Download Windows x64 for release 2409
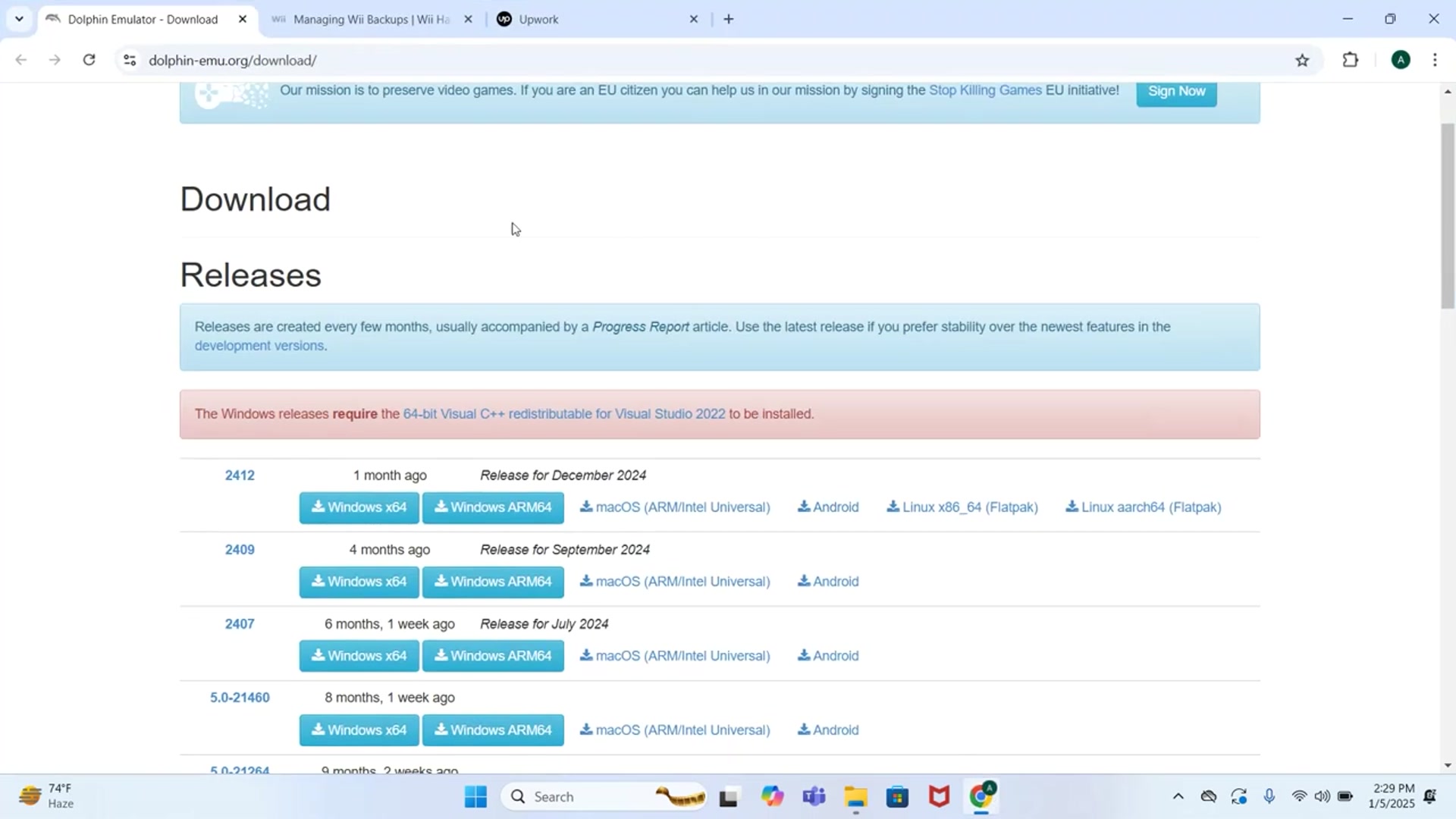This screenshot has width=1456, height=819. [359, 582]
